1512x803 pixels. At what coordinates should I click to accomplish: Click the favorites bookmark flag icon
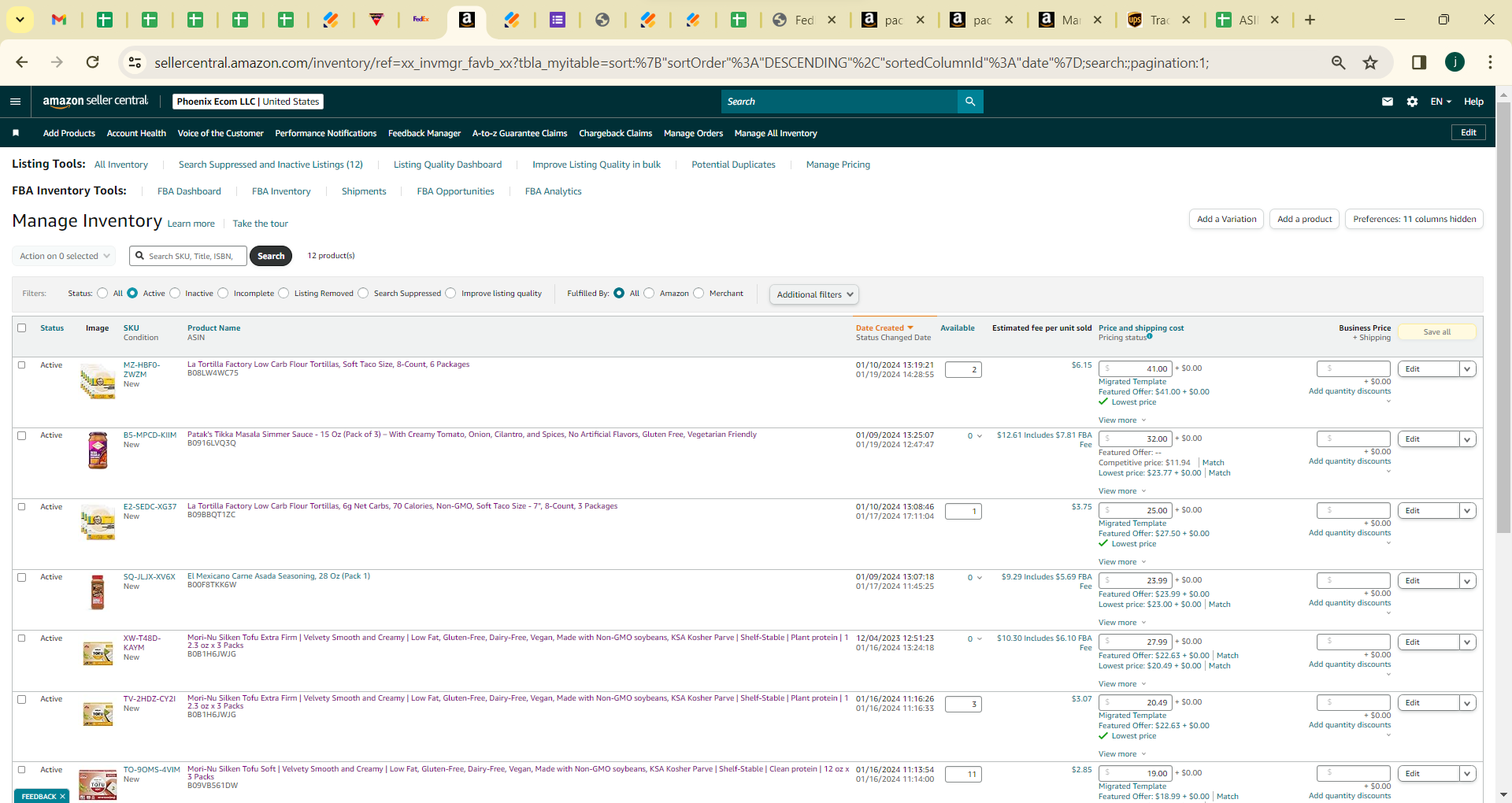[16, 133]
